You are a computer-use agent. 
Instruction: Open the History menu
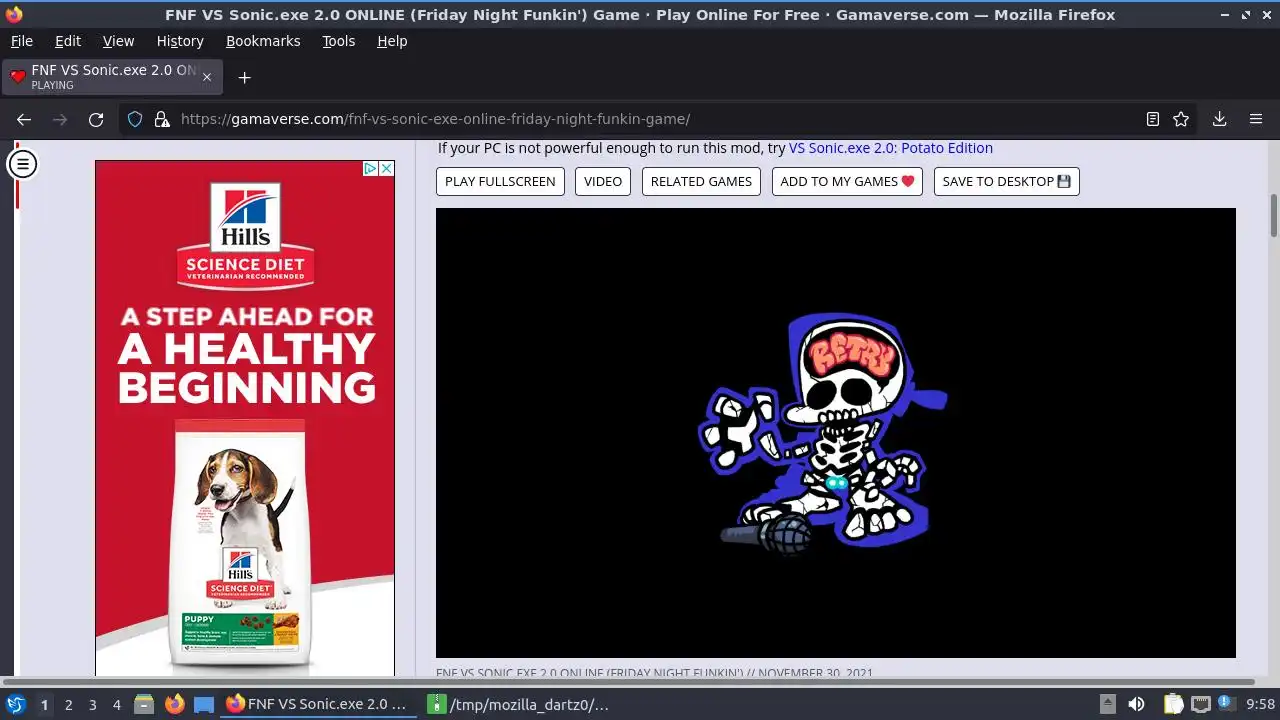180,41
